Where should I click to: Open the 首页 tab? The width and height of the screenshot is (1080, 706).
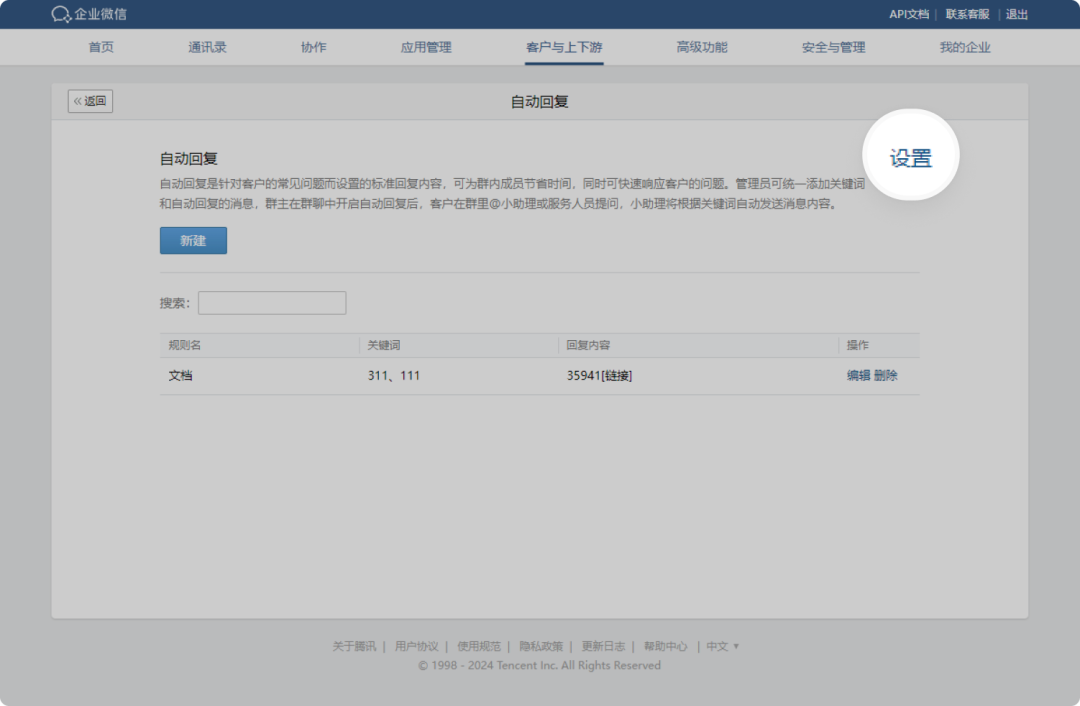[101, 47]
